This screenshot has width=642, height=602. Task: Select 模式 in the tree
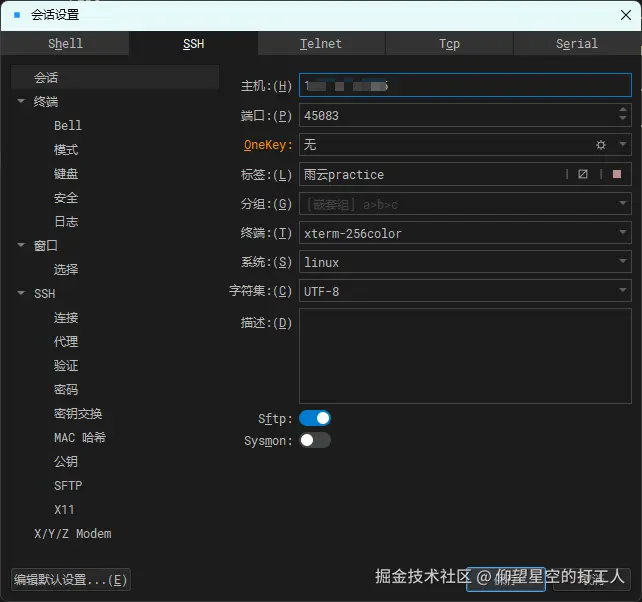tap(66, 149)
